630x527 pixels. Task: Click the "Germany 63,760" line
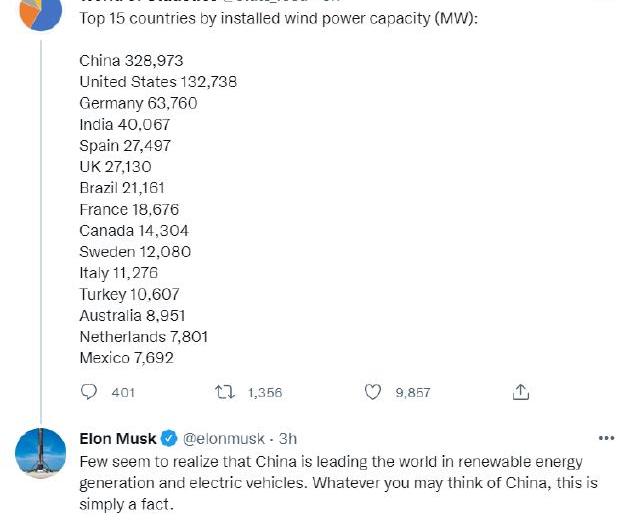pyautogui.click(x=138, y=103)
